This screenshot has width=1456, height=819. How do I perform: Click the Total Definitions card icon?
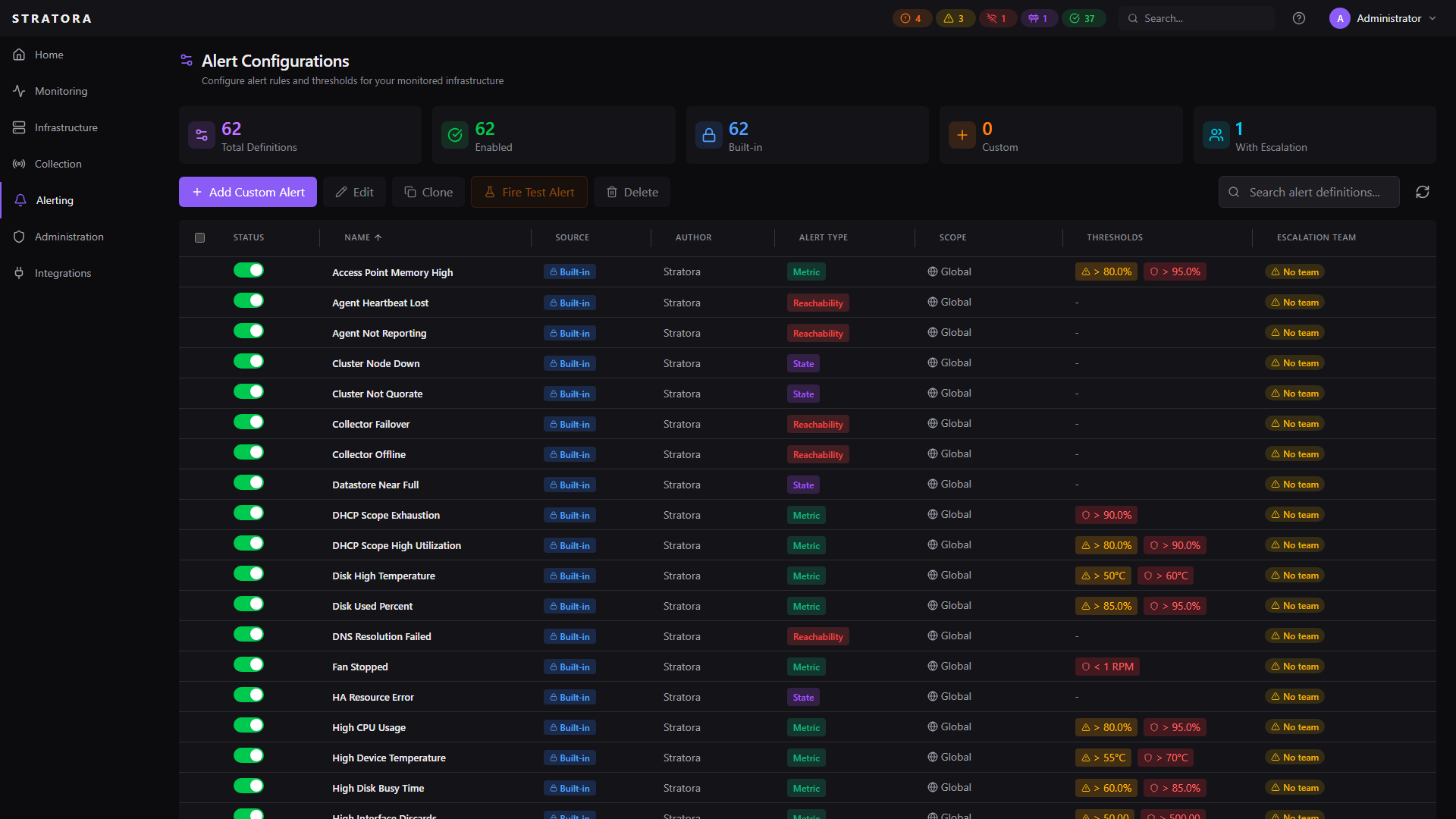pyautogui.click(x=202, y=135)
